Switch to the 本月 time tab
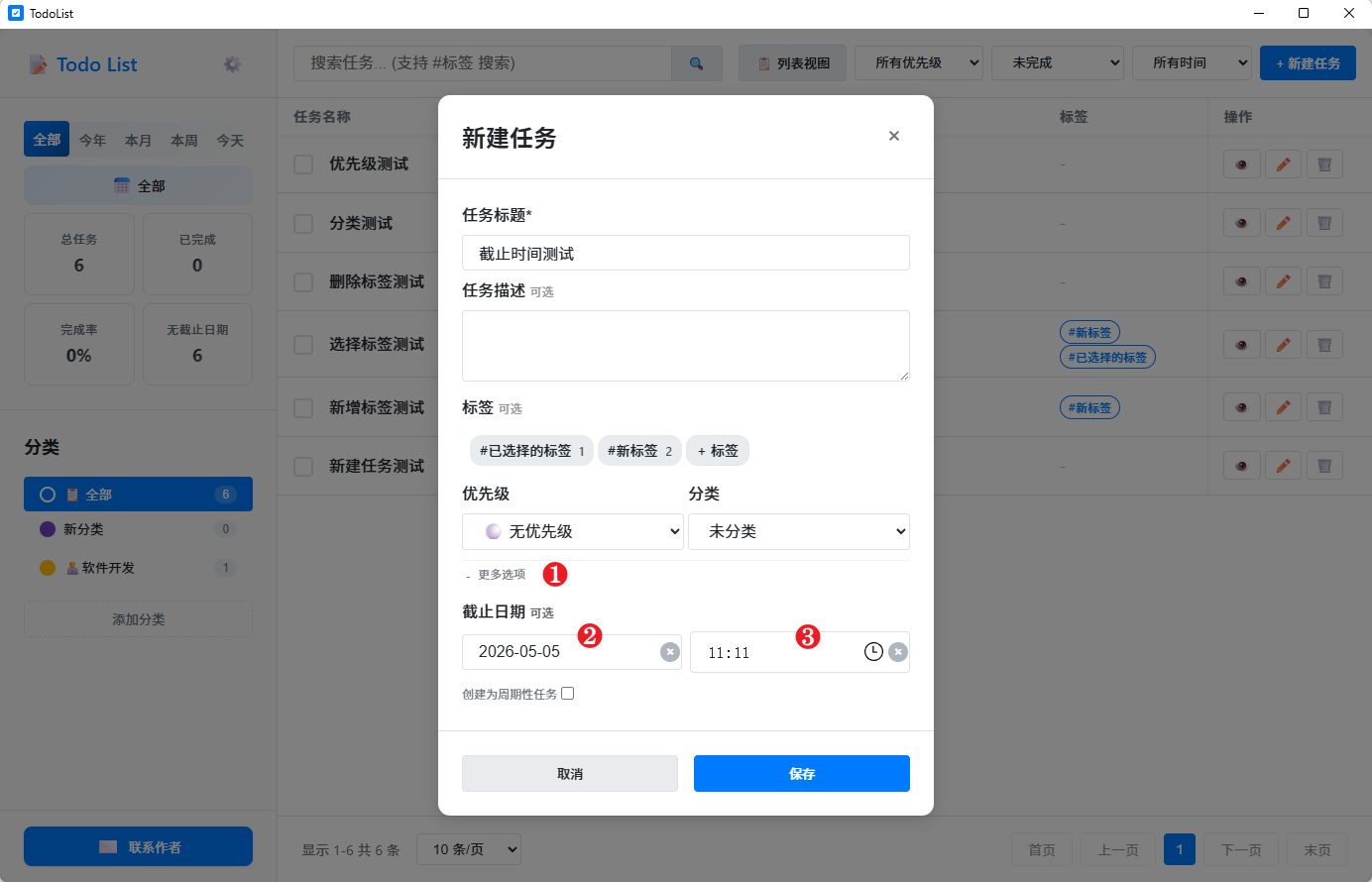 pos(139,141)
